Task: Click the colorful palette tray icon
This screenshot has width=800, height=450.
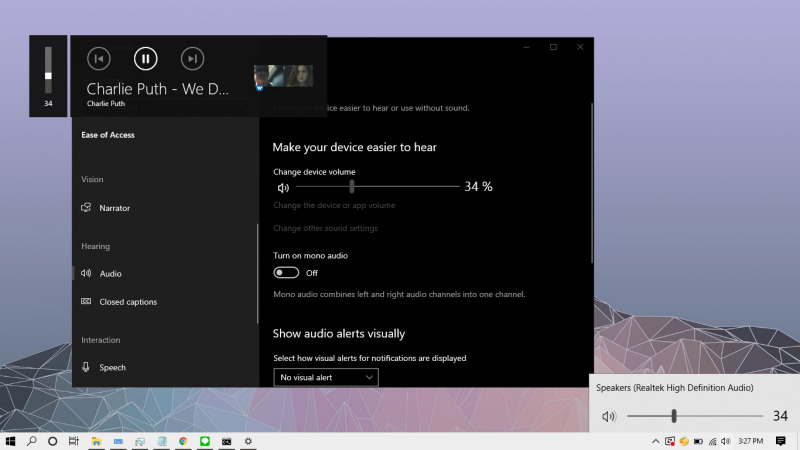Action: pos(684,441)
